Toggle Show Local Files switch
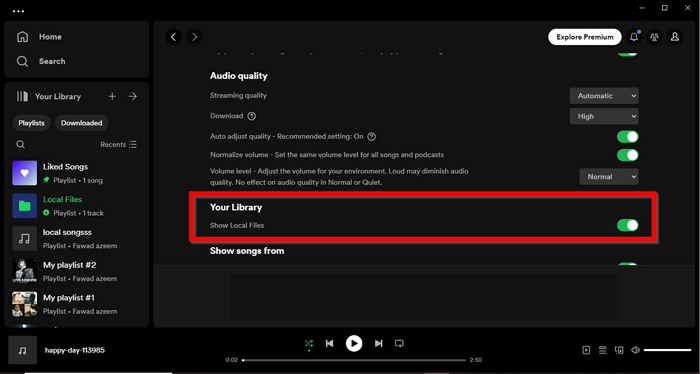This screenshot has width=700, height=374. click(628, 225)
